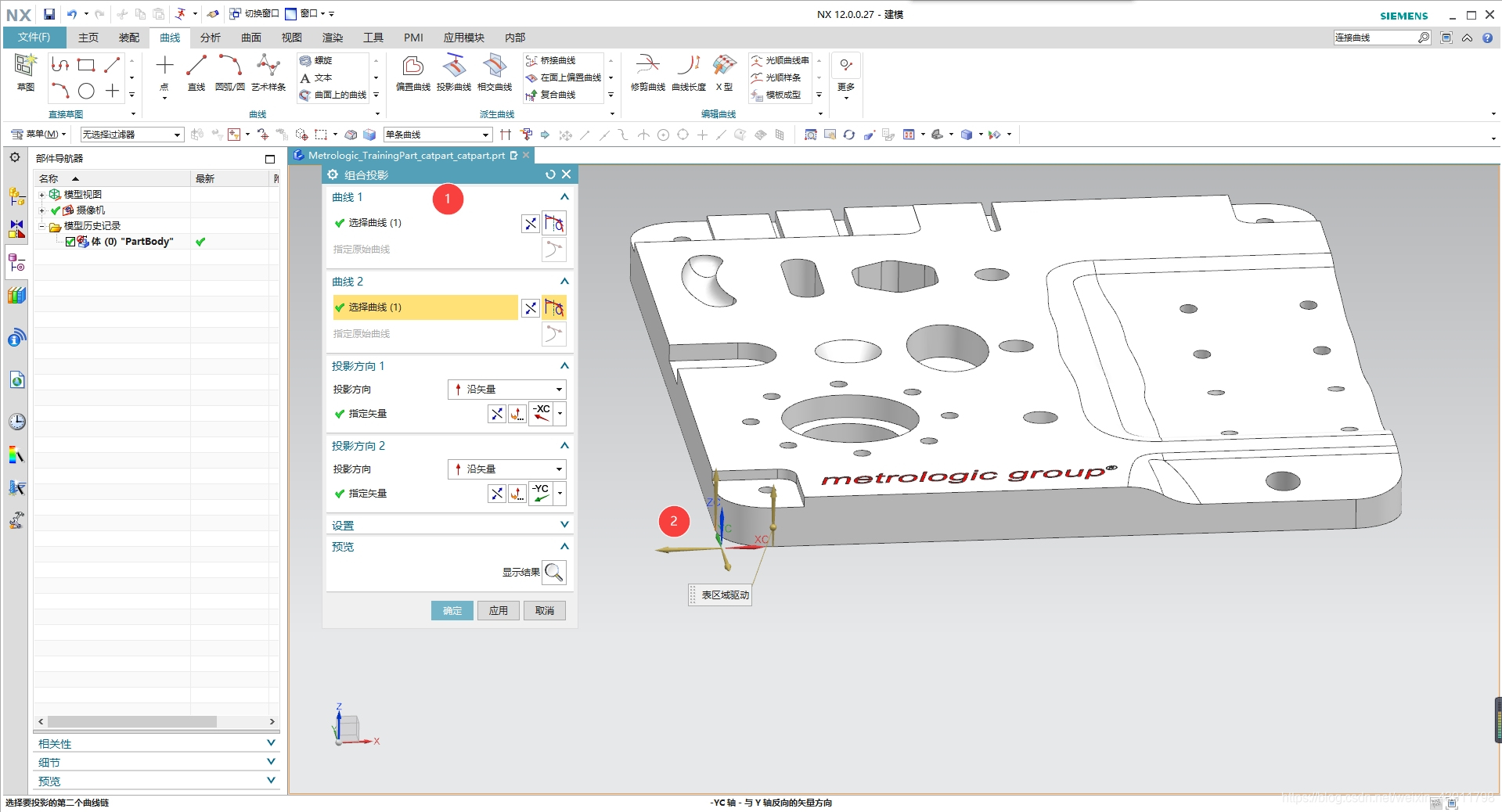The image size is (1502, 812).
Task: Click the 复合曲线 composite curve tool
Action: [550, 95]
